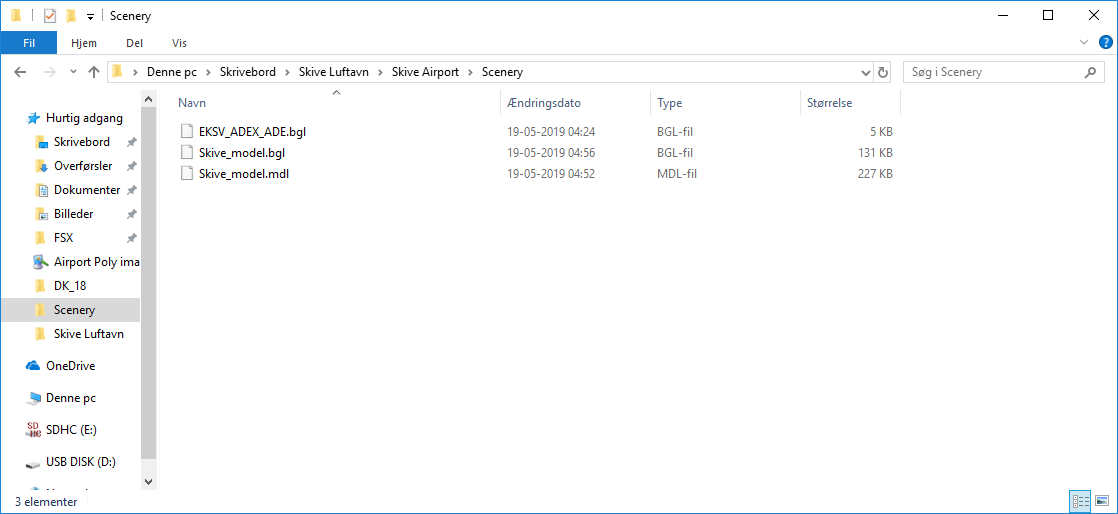Click Skive Airport in address path
The width and height of the screenshot is (1118, 514).
(x=425, y=72)
